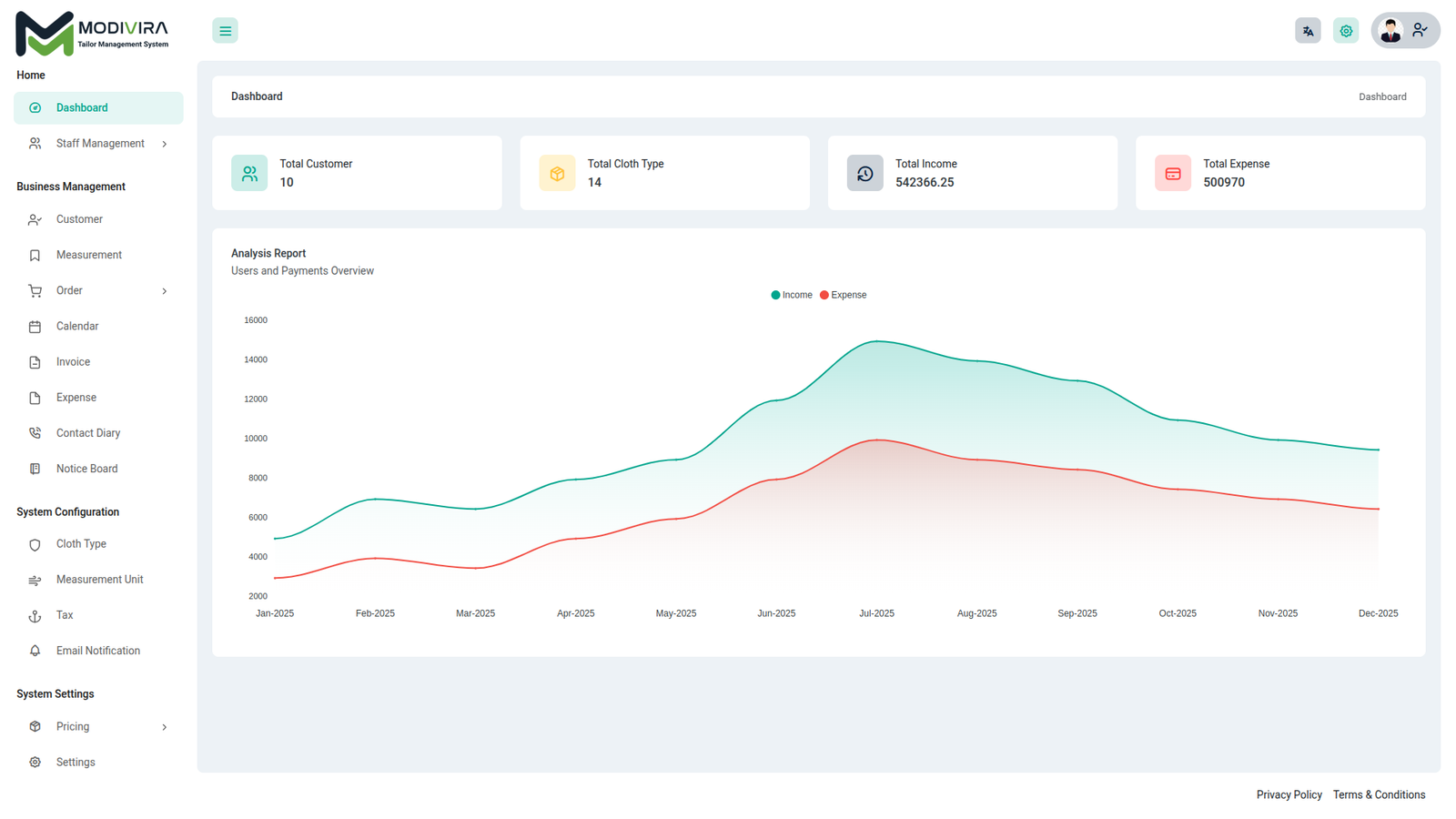Click the Total Cloth Type box icon
Image resolution: width=1456 pixels, height=819 pixels.
point(557,173)
